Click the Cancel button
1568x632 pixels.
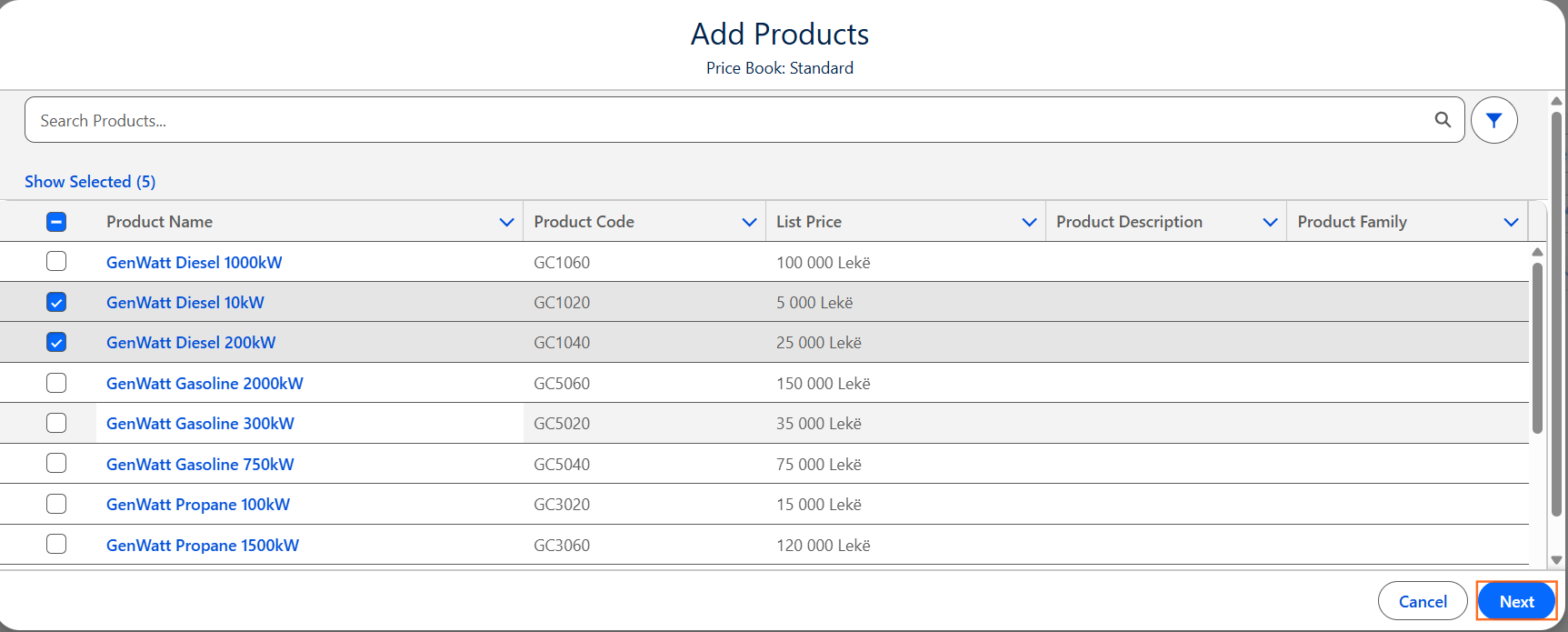(x=1423, y=601)
